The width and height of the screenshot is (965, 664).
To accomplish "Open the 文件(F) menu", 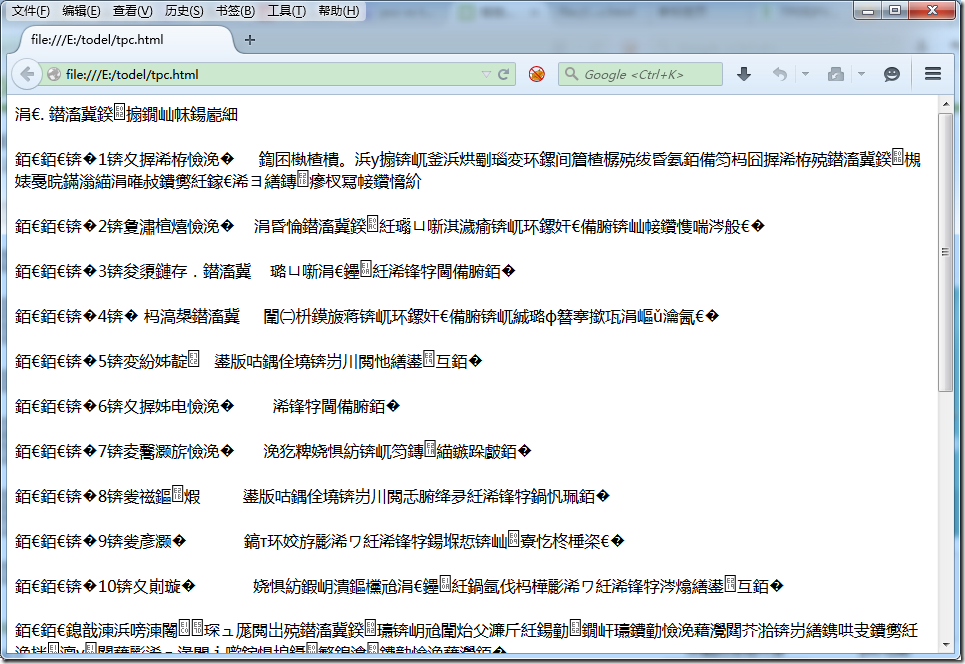I will (x=31, y=11).
